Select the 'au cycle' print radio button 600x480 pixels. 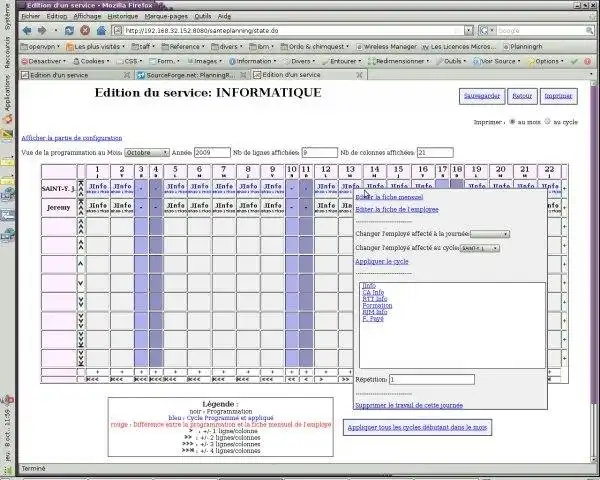point(547,121)
